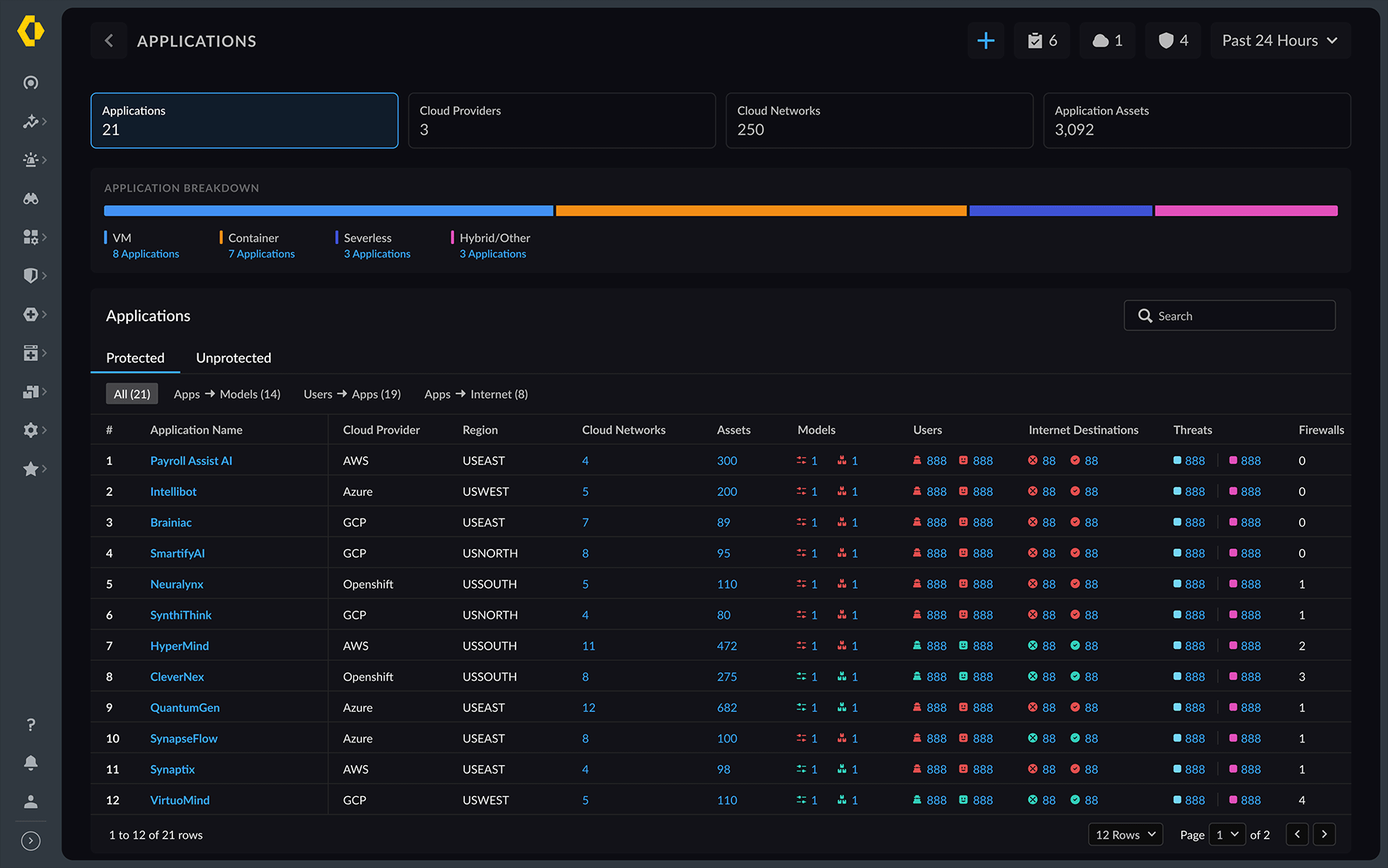
Task: Open the Past 24 Hours dropdown
Action: 1280,41
